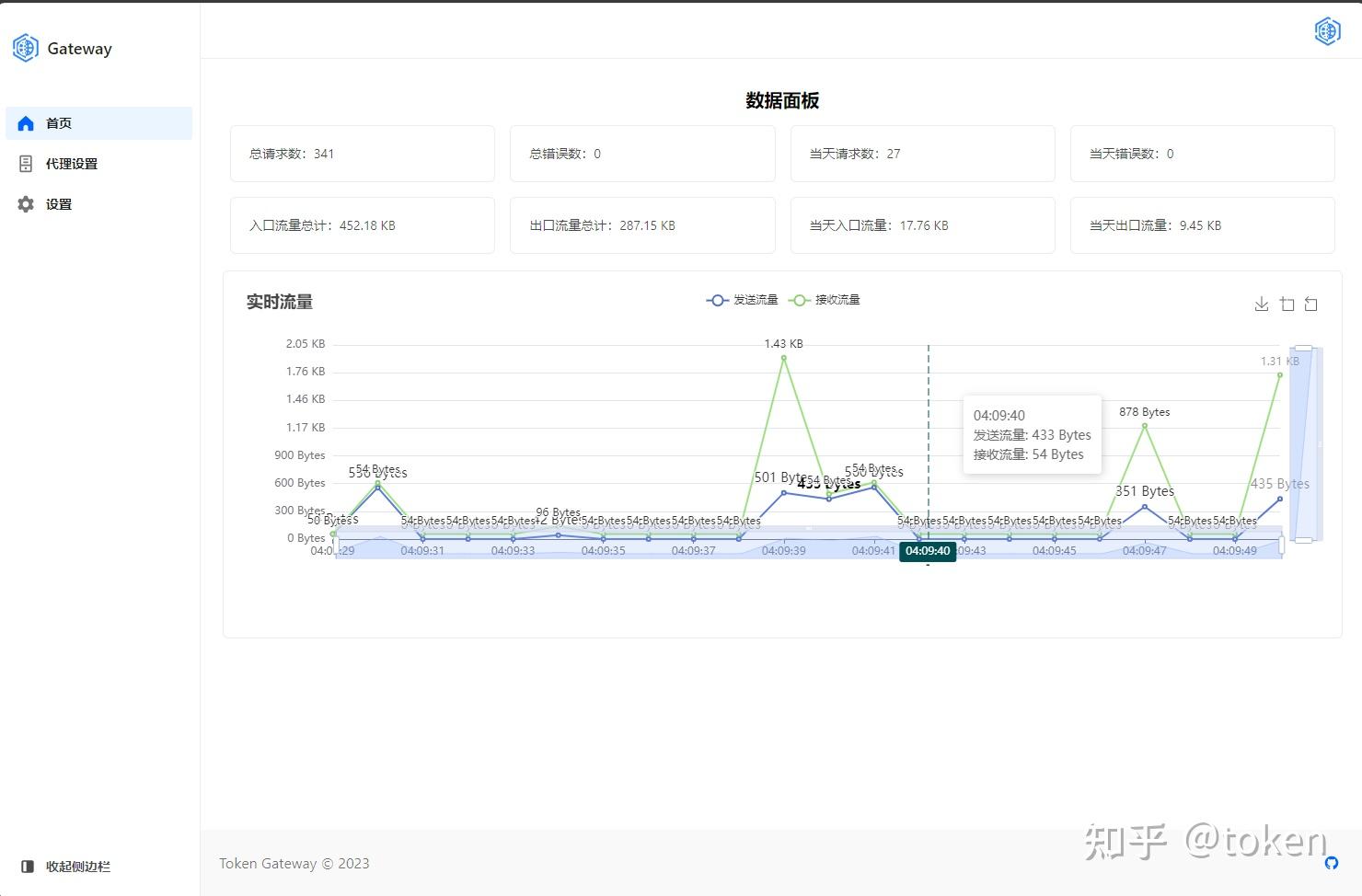Image resolution: width=1362 pixels, height=896 pixels.
Task: Toggle the 接收流量 legend series
Action: (825, 299)
